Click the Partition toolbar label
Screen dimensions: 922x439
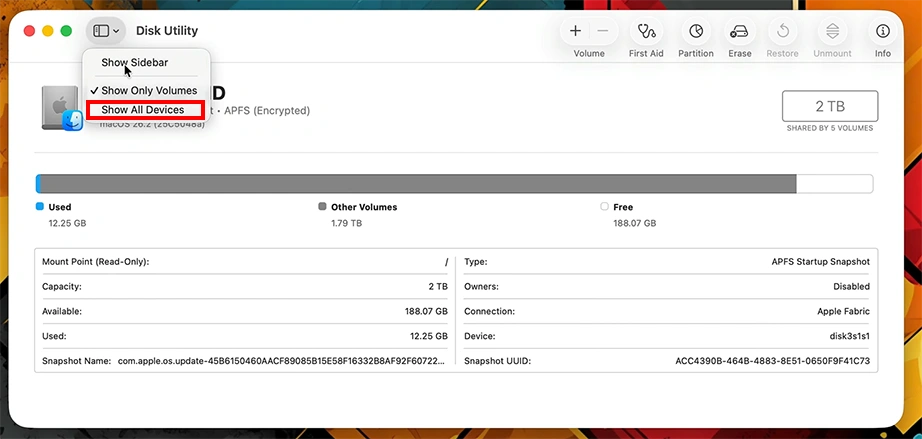[696, 53]
